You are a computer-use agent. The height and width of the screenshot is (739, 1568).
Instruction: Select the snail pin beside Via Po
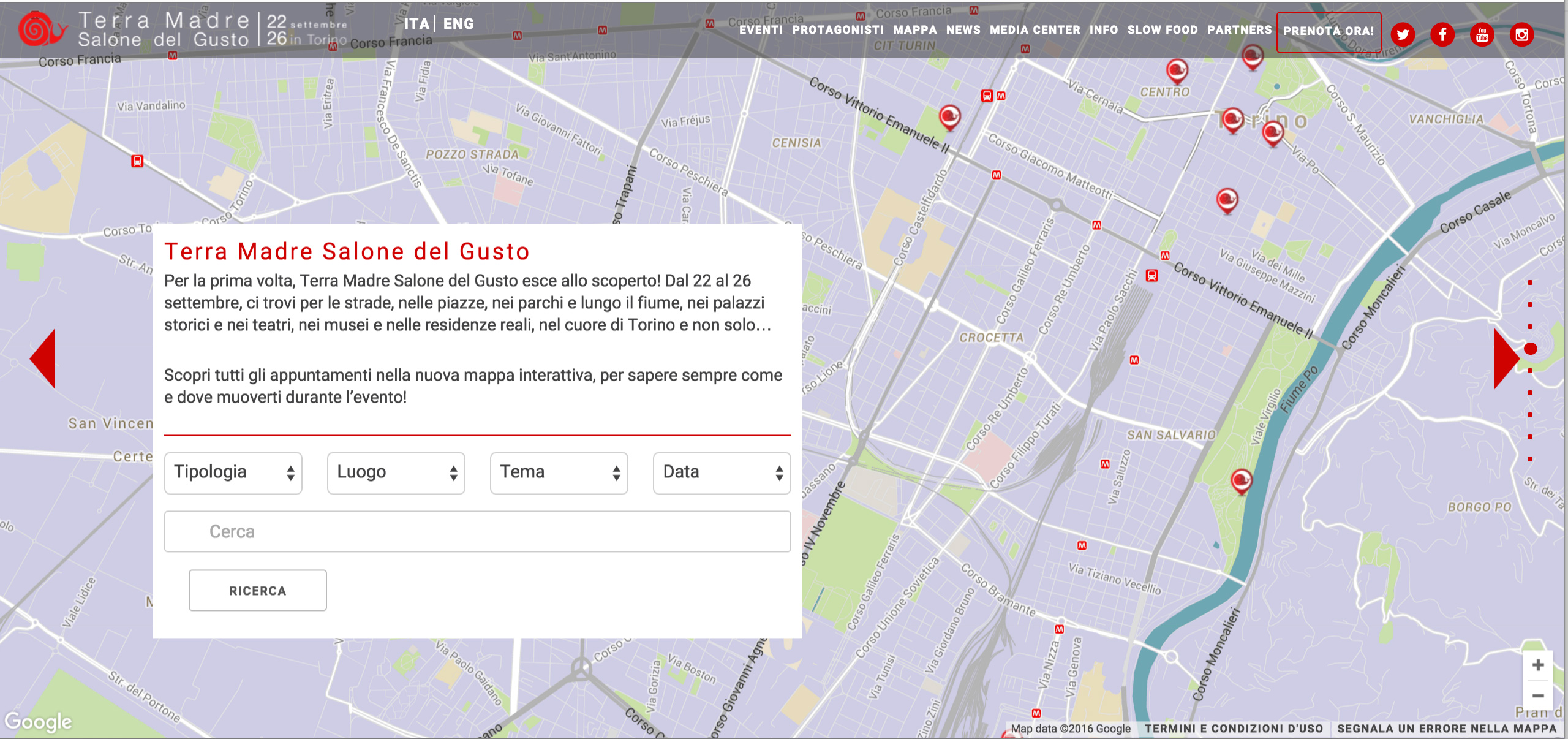[1273, 134]
